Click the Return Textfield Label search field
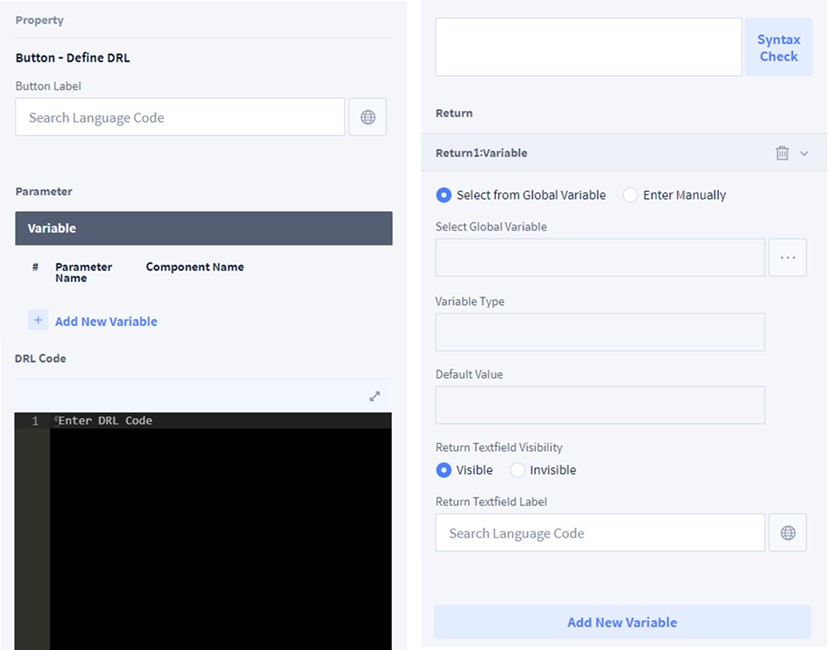The height and width of the screenshot is (650, 828). pyautogui.click(x=600, y=533)
